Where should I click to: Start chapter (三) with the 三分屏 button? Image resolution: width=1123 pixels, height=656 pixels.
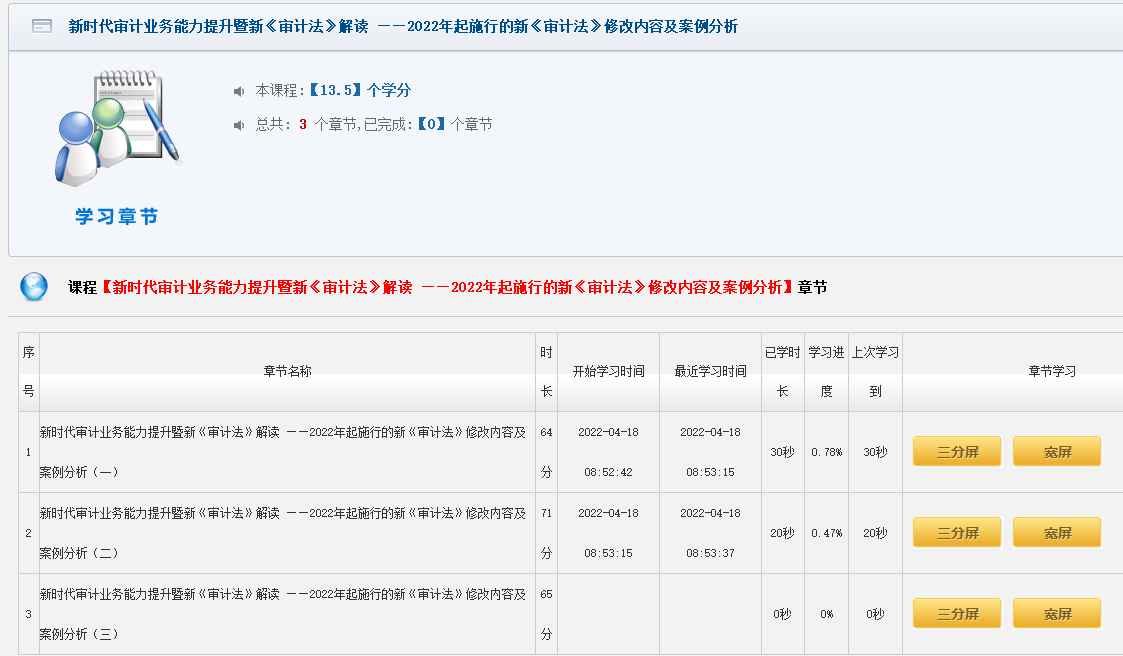click(956, 613)
